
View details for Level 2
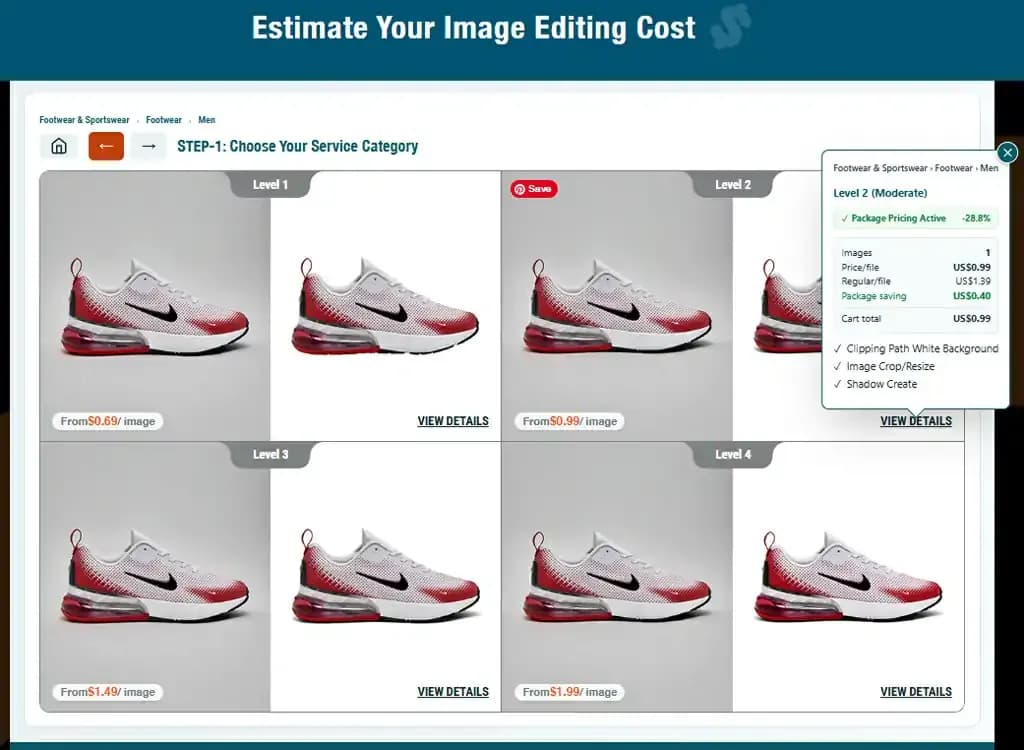916,421
